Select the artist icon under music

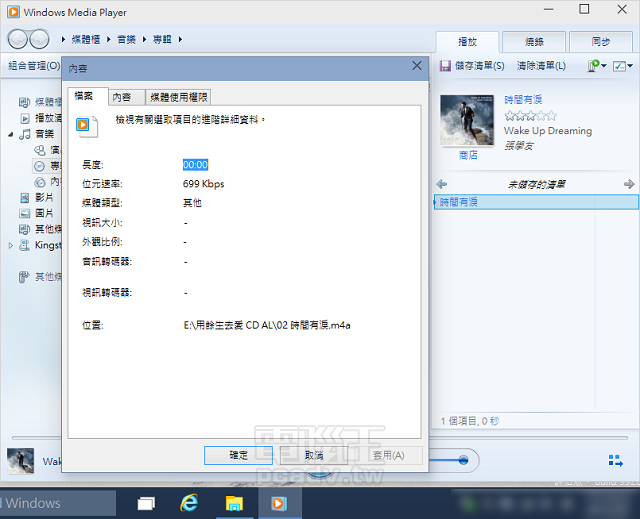point(40,150)
